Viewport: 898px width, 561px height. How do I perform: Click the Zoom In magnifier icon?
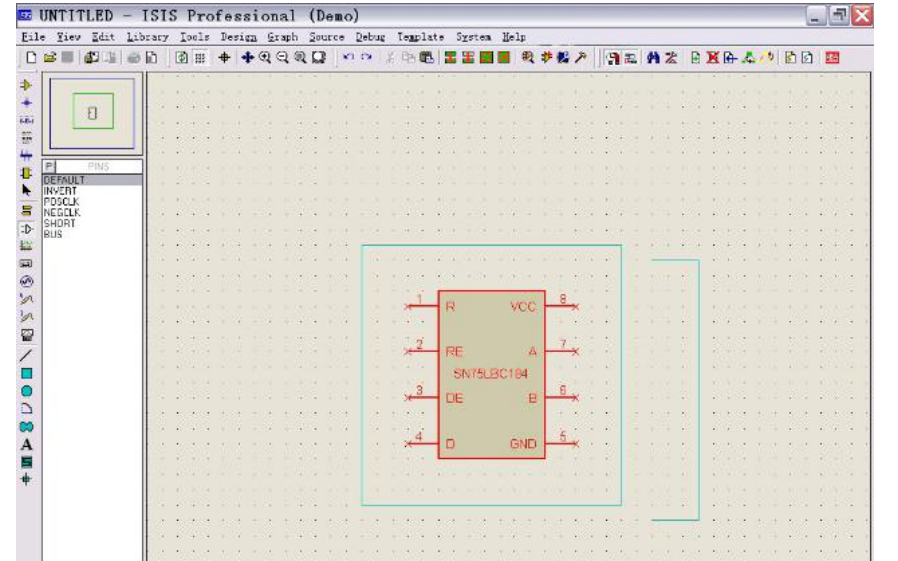pos(265,58)
